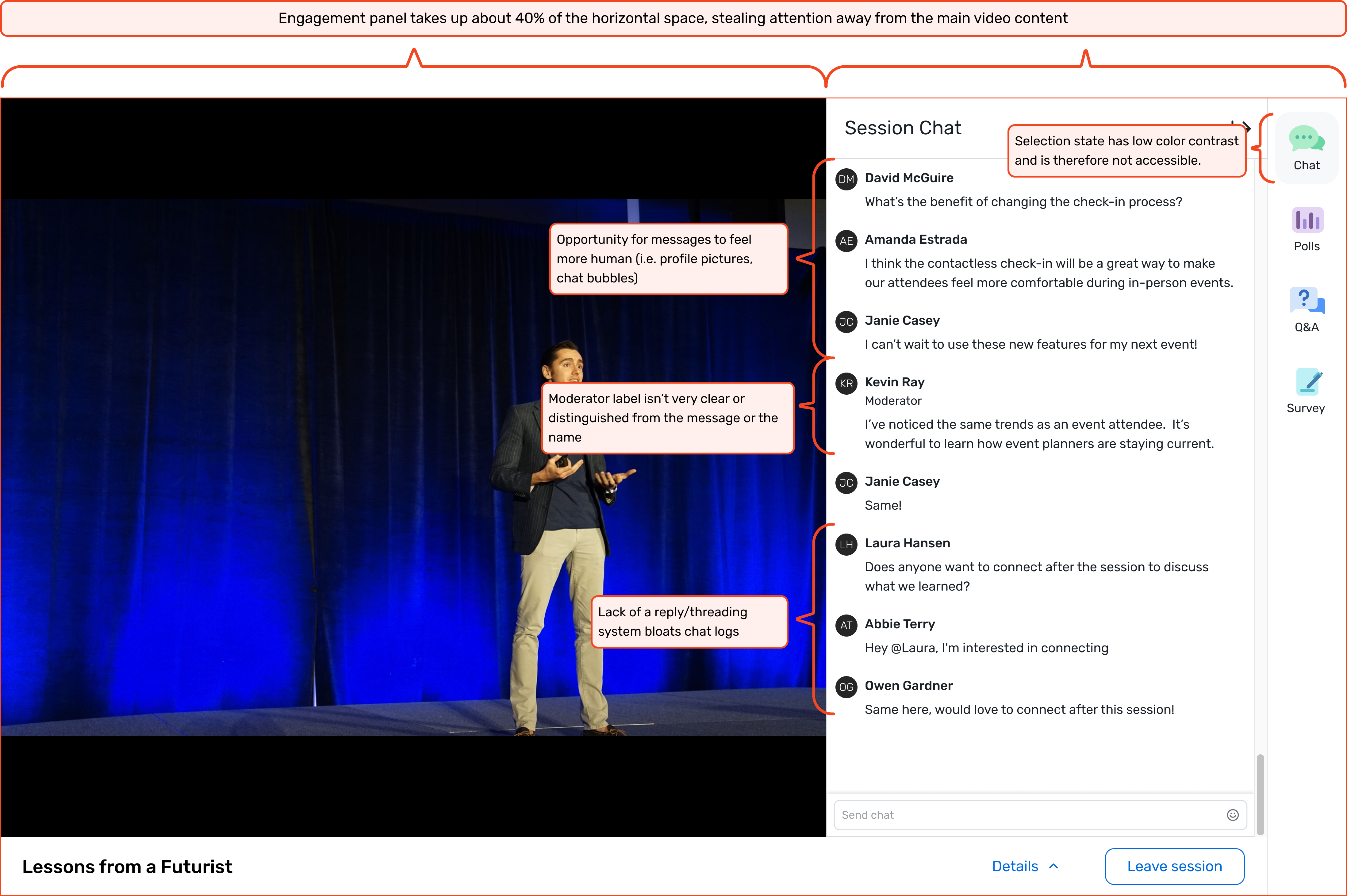1347x896 pixels.
Task: Click into the Send chat field
Action: pyautogui.click(x=1029, y=815)
